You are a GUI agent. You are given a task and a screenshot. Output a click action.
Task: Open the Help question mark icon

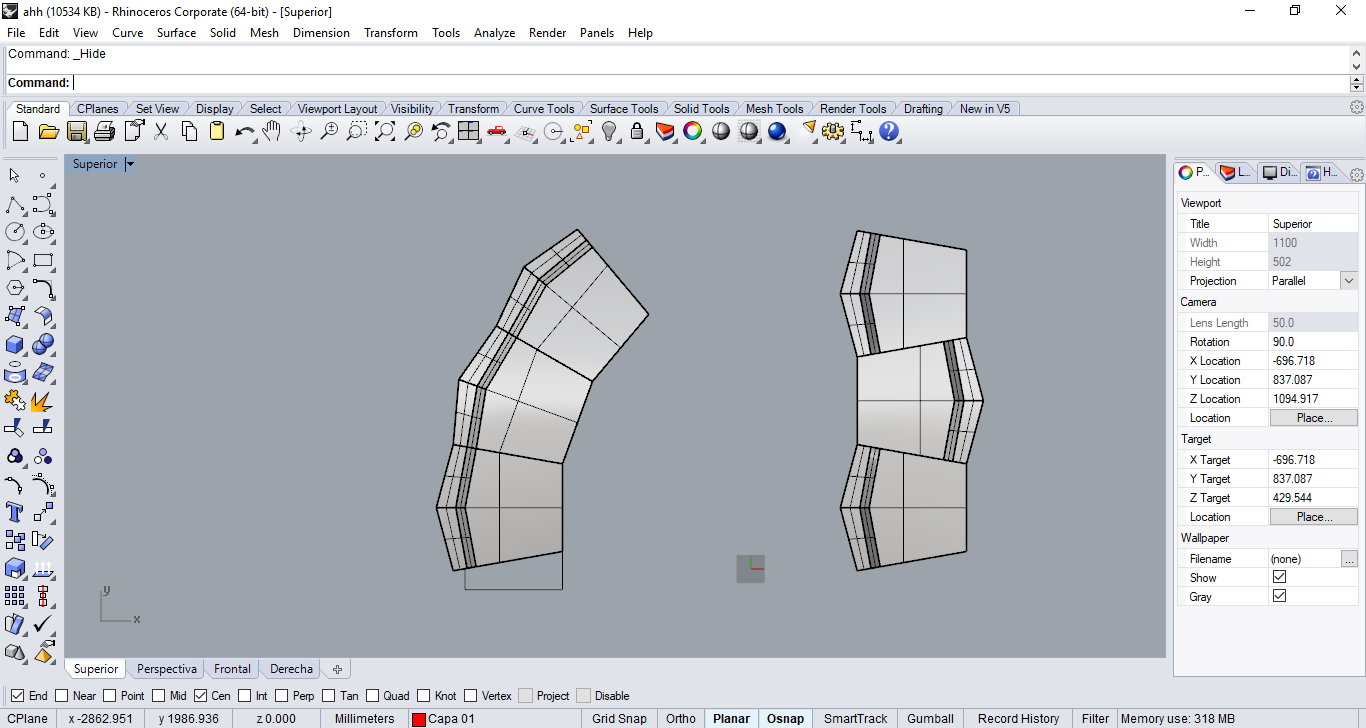coord(889,131)
